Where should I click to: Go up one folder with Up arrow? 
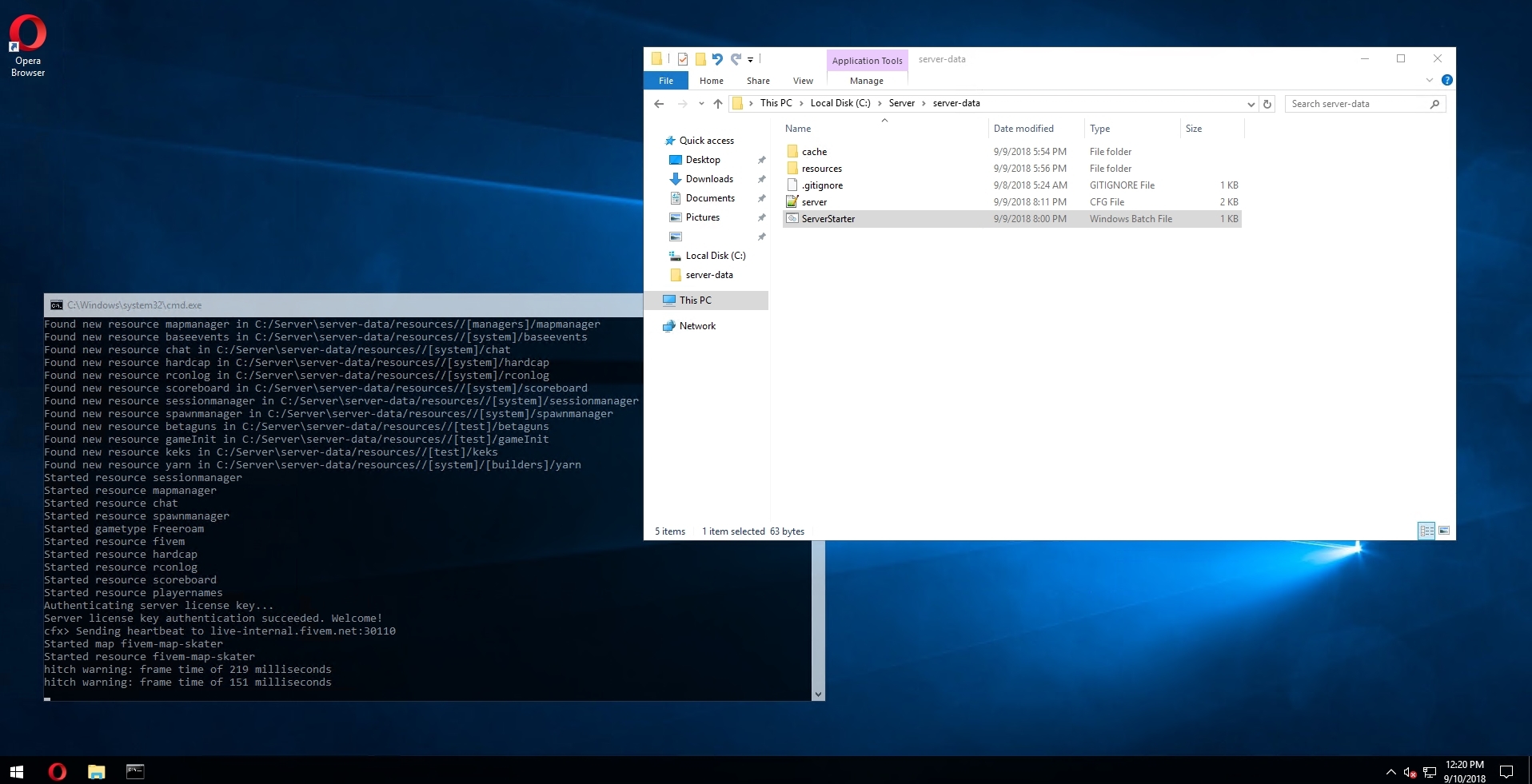tap(717, 104)
